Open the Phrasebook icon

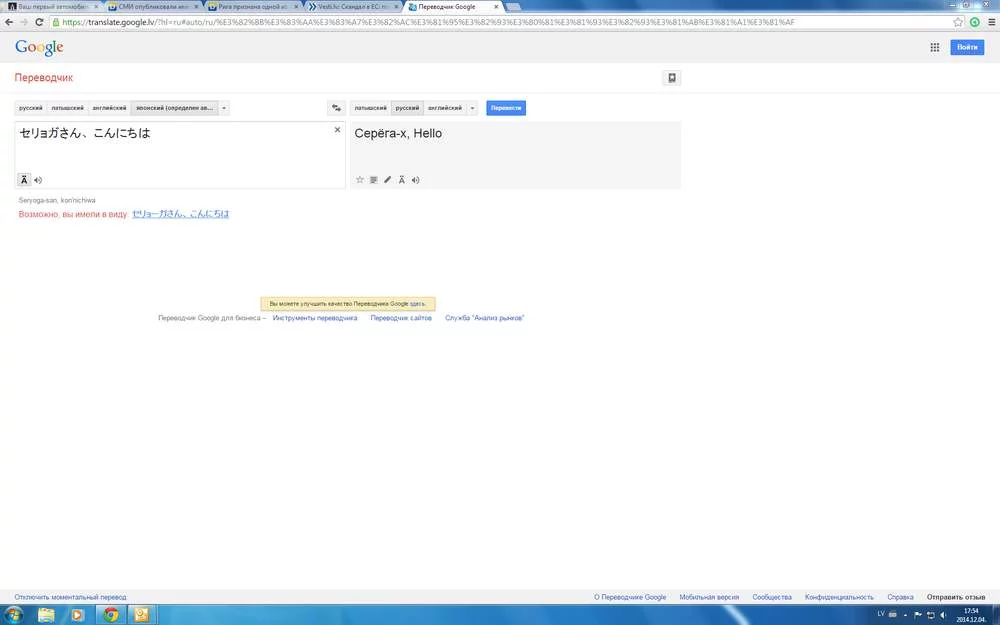pyautogui.click(x=672, y=78)
